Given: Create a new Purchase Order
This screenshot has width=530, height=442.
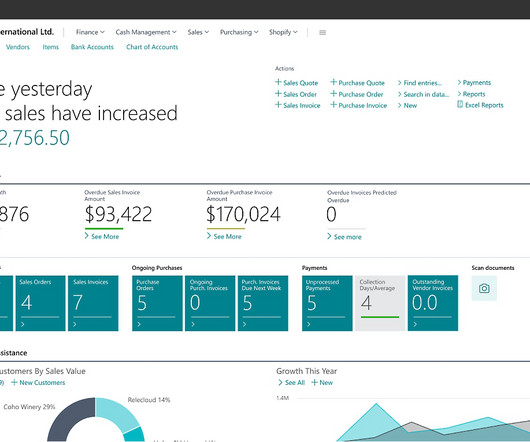Looking at the screenshot, I should point(357,94).
